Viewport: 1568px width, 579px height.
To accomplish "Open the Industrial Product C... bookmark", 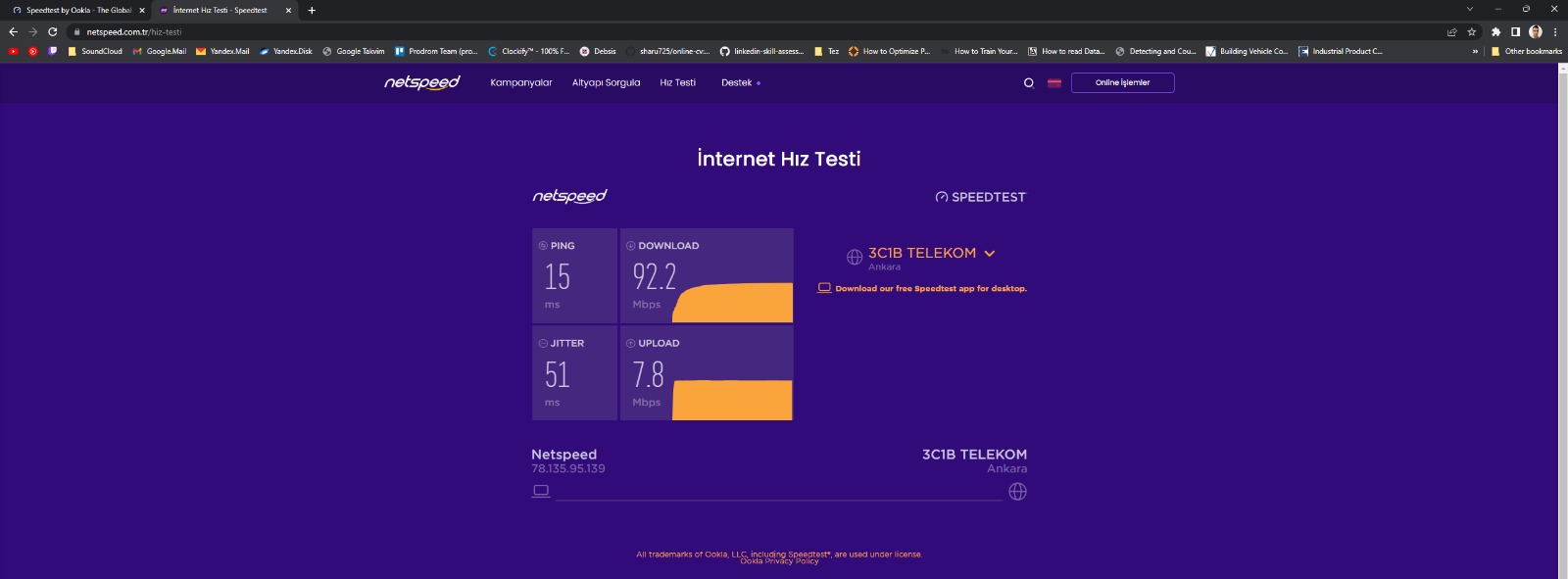I will point(1340,51).
